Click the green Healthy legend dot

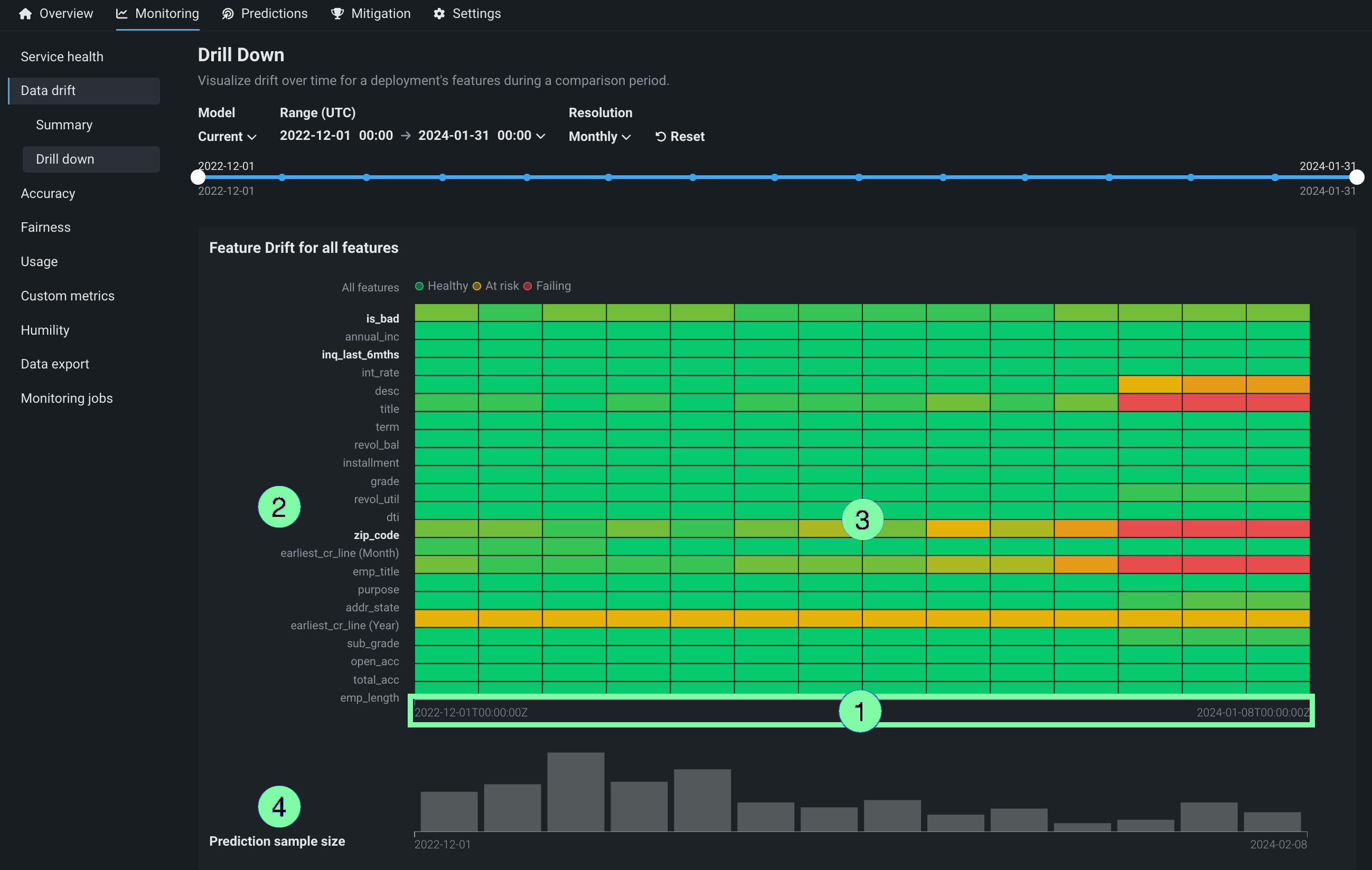click(419, 286)
